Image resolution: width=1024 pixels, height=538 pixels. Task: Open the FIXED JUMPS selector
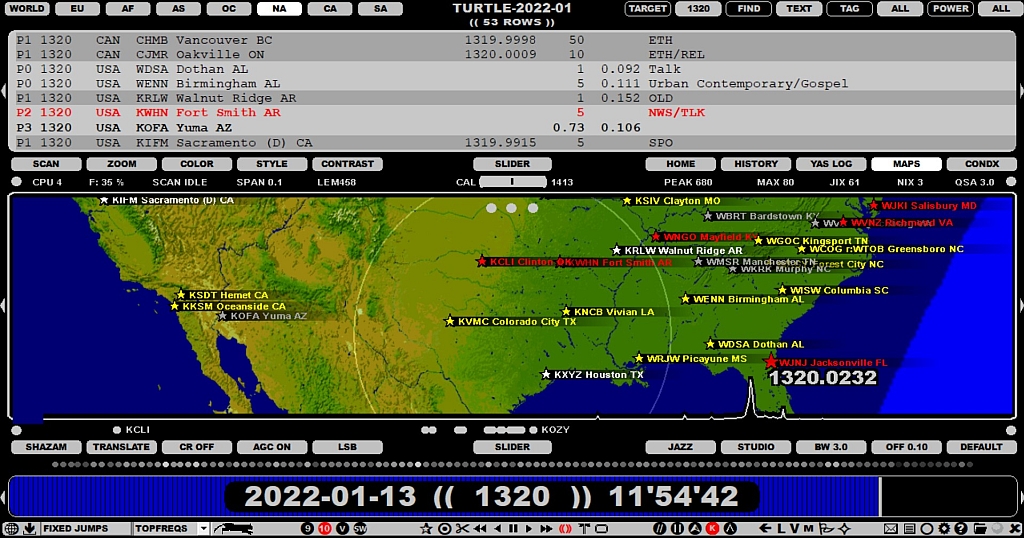point(85,528)
